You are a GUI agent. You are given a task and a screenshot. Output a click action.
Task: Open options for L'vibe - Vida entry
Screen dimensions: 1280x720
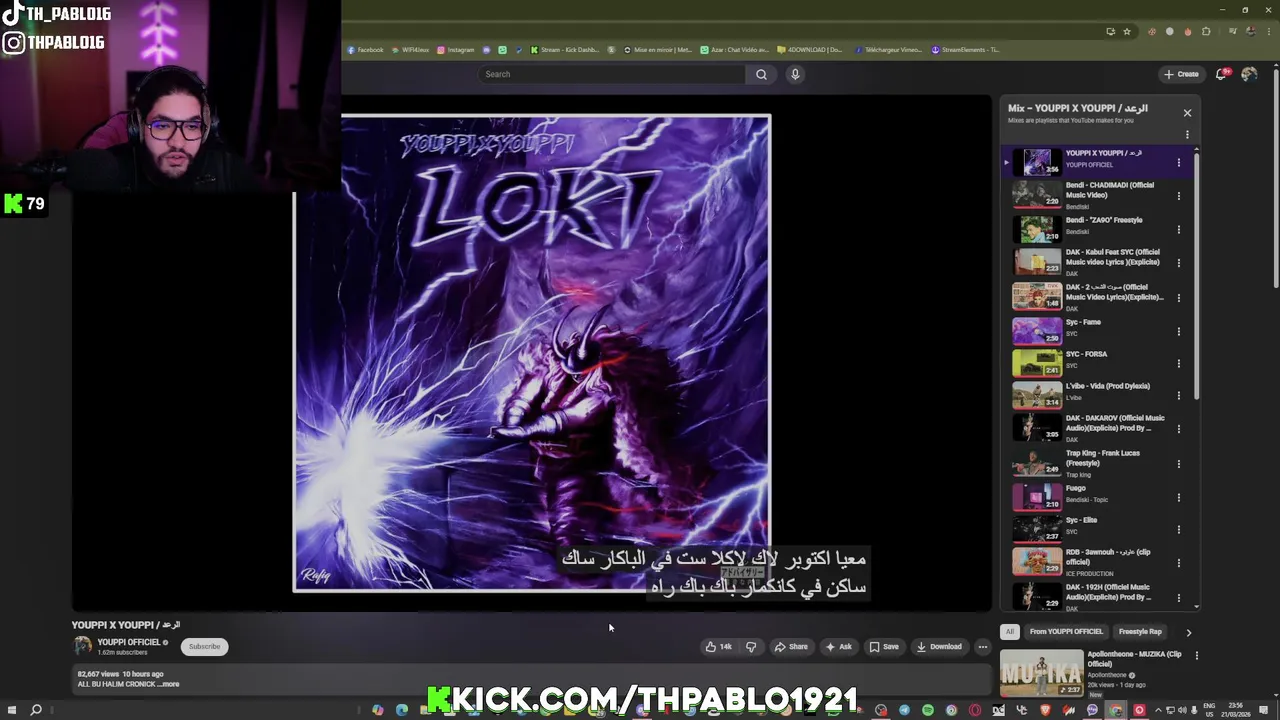pyautogui.click(x=1179, y=395)
